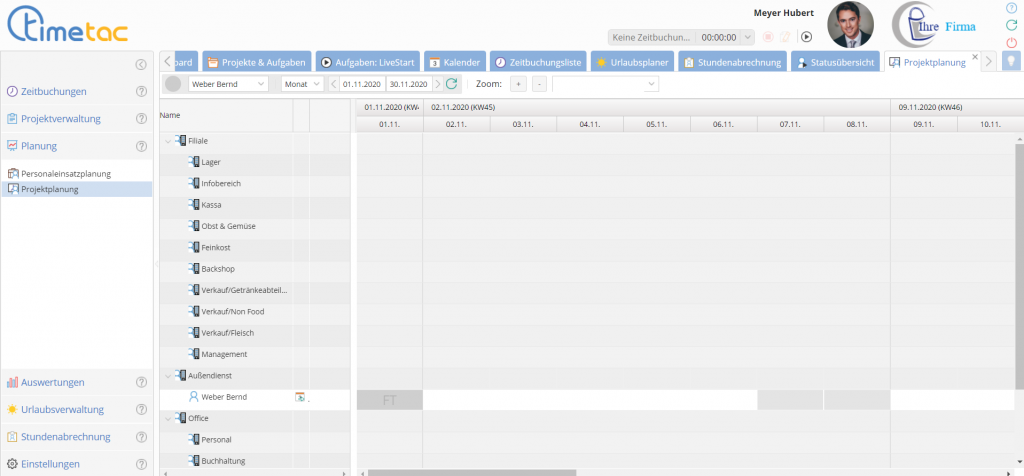Click the calendar icon in Weber Bernd row
The image size is (1024, 476).
299,397
